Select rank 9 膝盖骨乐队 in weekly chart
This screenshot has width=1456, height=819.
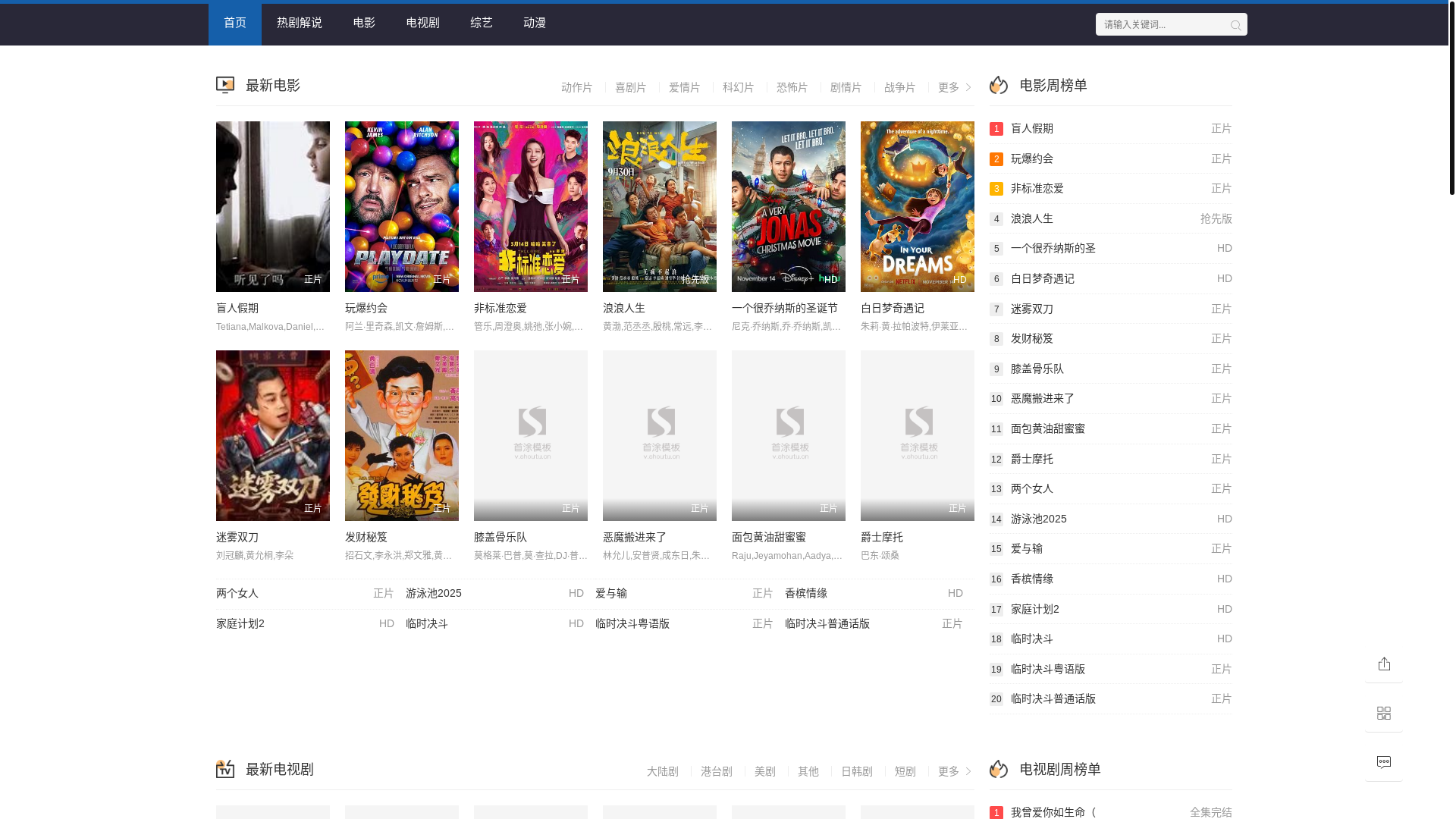1111,369
